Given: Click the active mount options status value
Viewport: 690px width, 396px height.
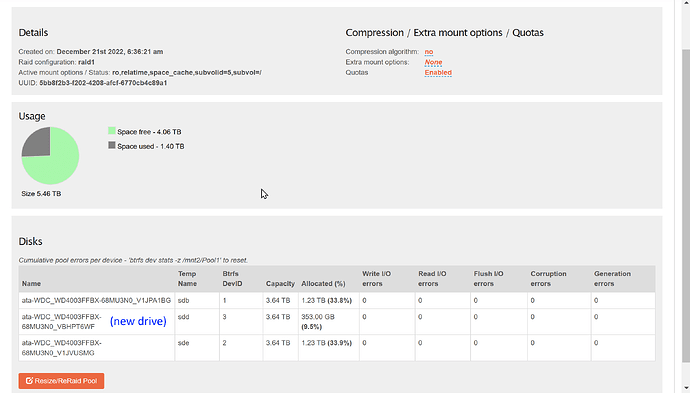Looking at the screenshot, I should coord(187,73).
